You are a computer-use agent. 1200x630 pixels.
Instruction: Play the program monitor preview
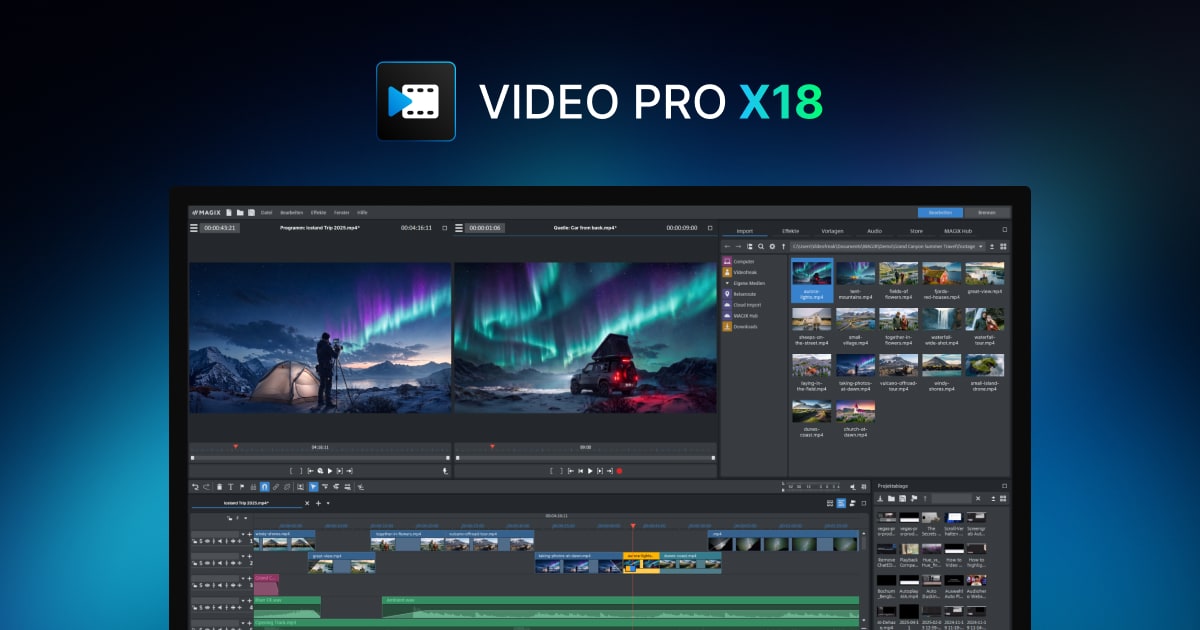330,471
